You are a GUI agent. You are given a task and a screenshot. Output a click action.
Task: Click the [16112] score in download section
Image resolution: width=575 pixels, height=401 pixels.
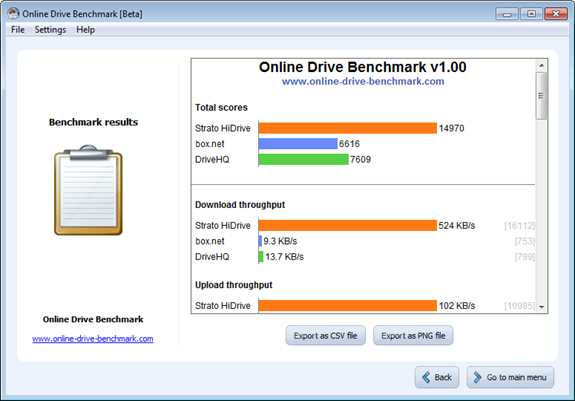(x=520, y=225)
